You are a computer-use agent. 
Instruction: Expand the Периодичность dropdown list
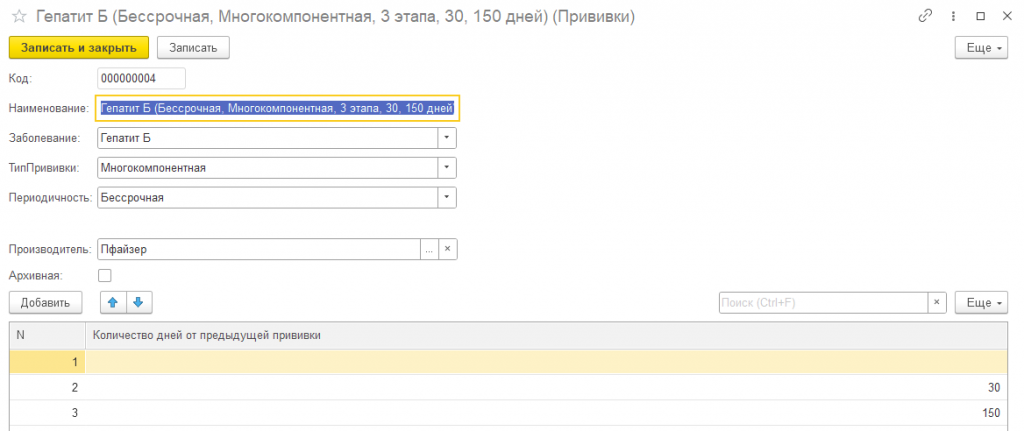(x=447, y=197)
